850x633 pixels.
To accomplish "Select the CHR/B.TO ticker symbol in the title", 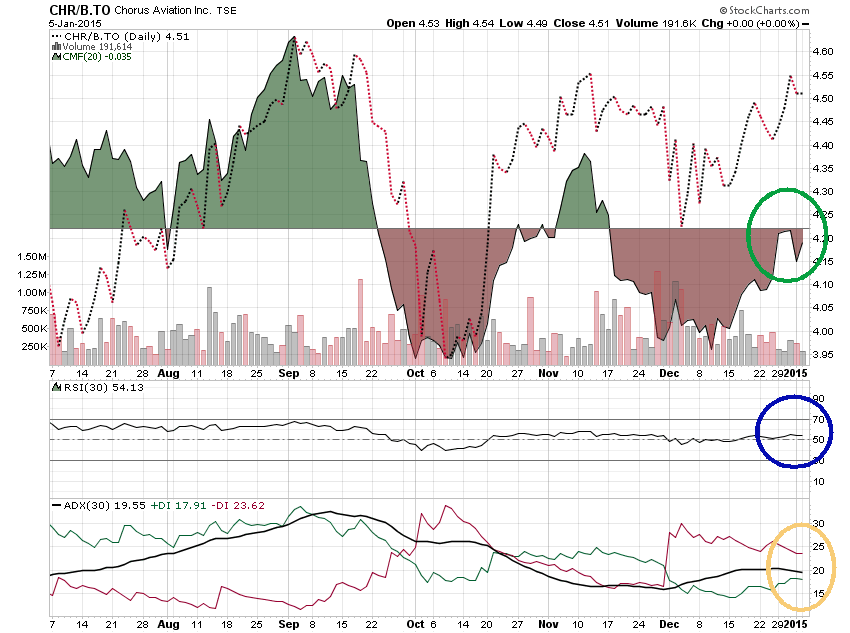I will coord(80,10).
